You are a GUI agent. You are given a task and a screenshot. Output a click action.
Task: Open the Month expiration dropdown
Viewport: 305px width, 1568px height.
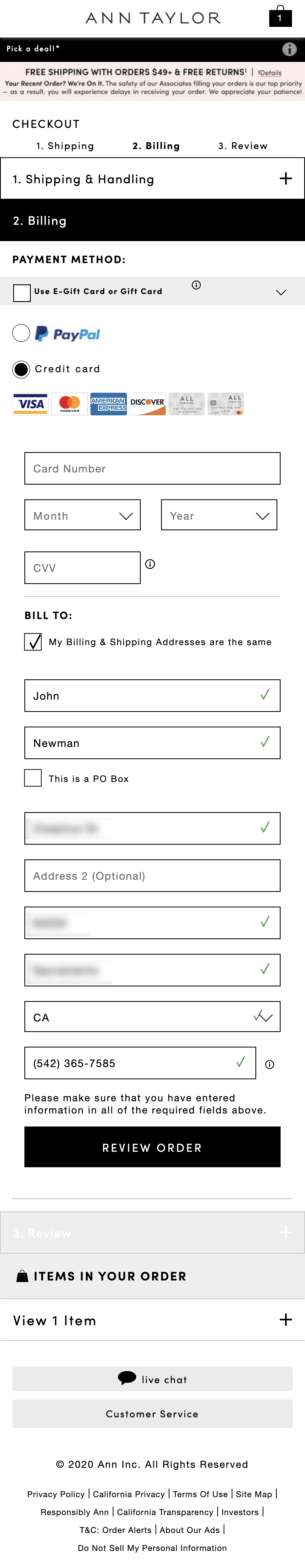coord(83,515)
